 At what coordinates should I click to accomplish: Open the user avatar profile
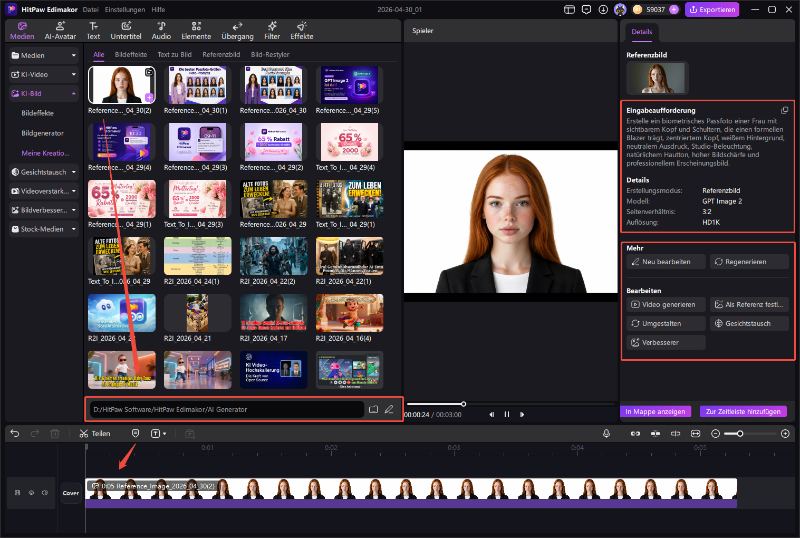[x=620, y=10]
